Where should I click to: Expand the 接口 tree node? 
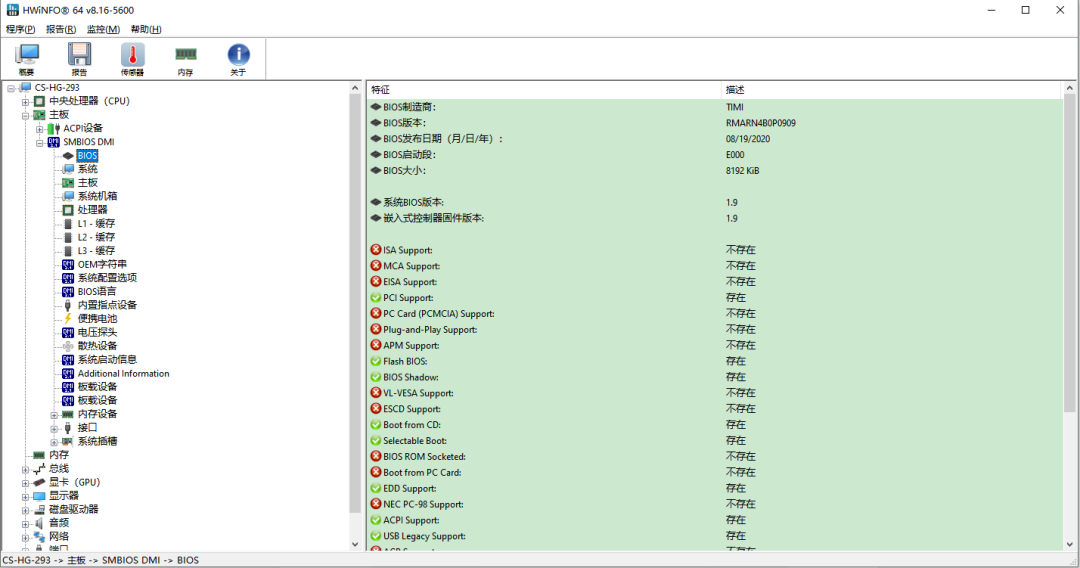tap(54, 429)
